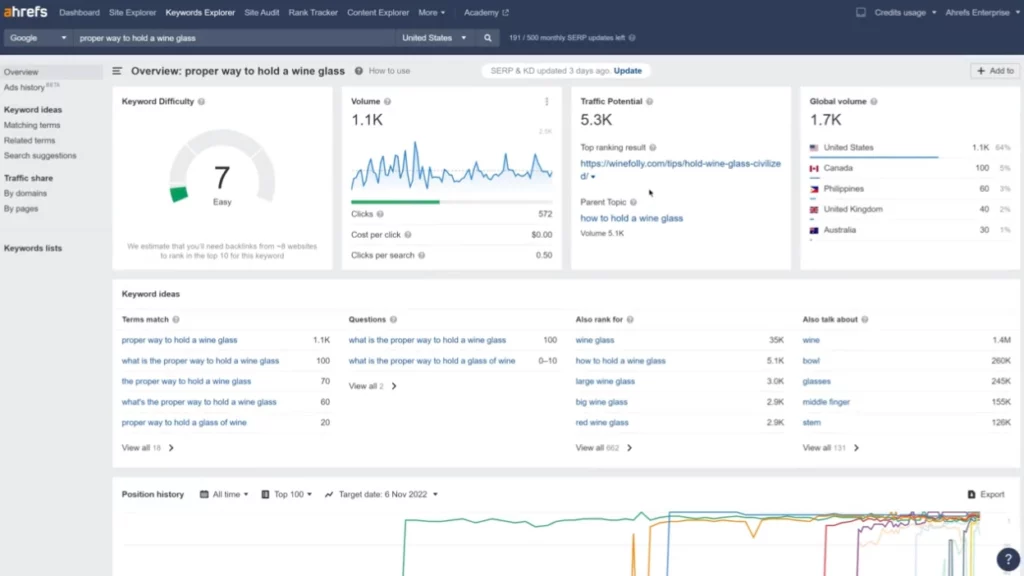Image resolution: width=1024 pixels, height=576 pixels.
Task: Select Matching terms in sidebar
Action: [32, 125]
